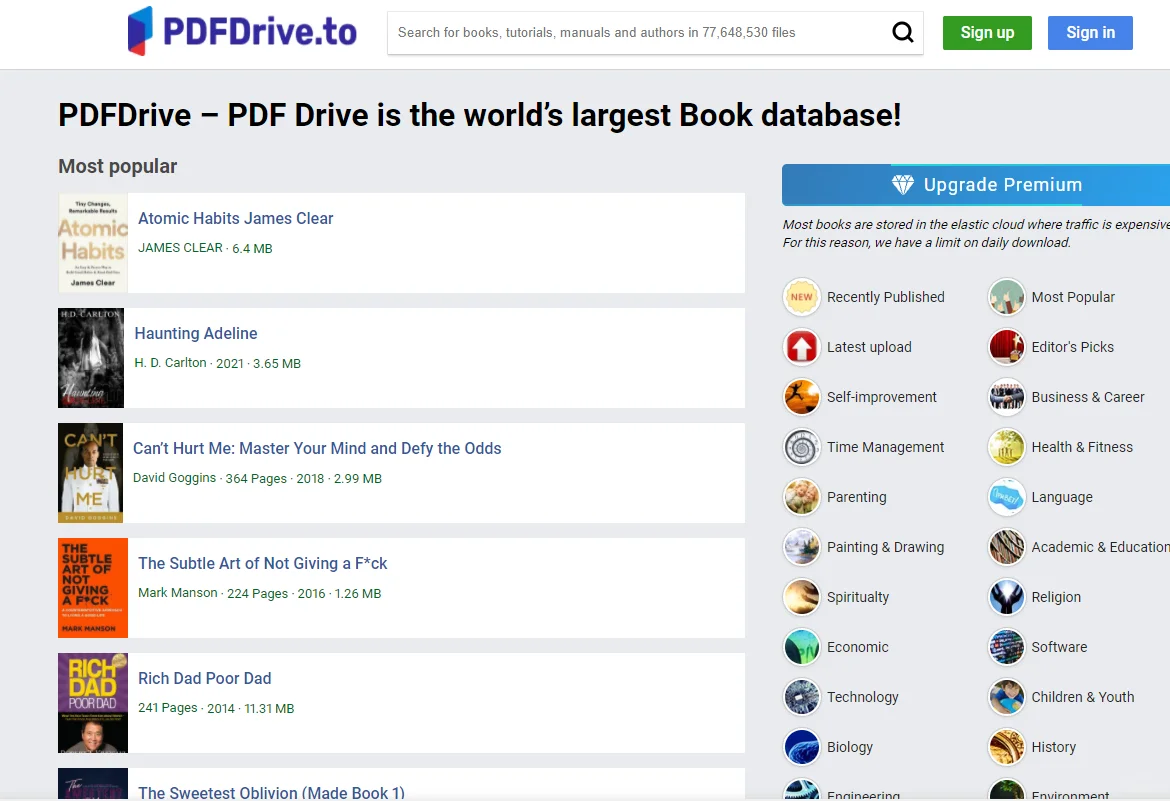
Task: Open the Haunting Adeline book link
Action: click(195, 334)
